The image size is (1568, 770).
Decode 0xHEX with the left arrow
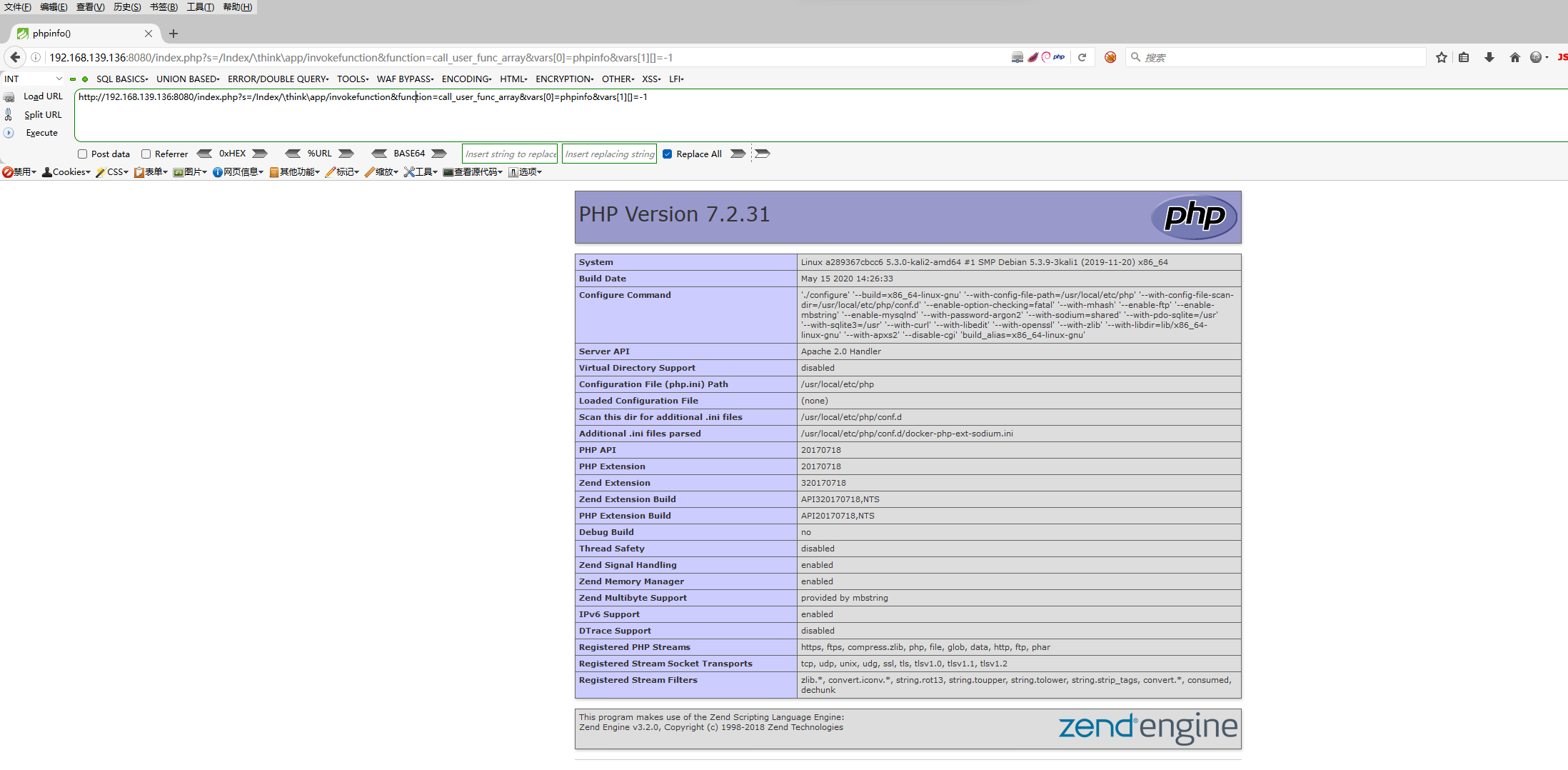(x=204, y=154)
